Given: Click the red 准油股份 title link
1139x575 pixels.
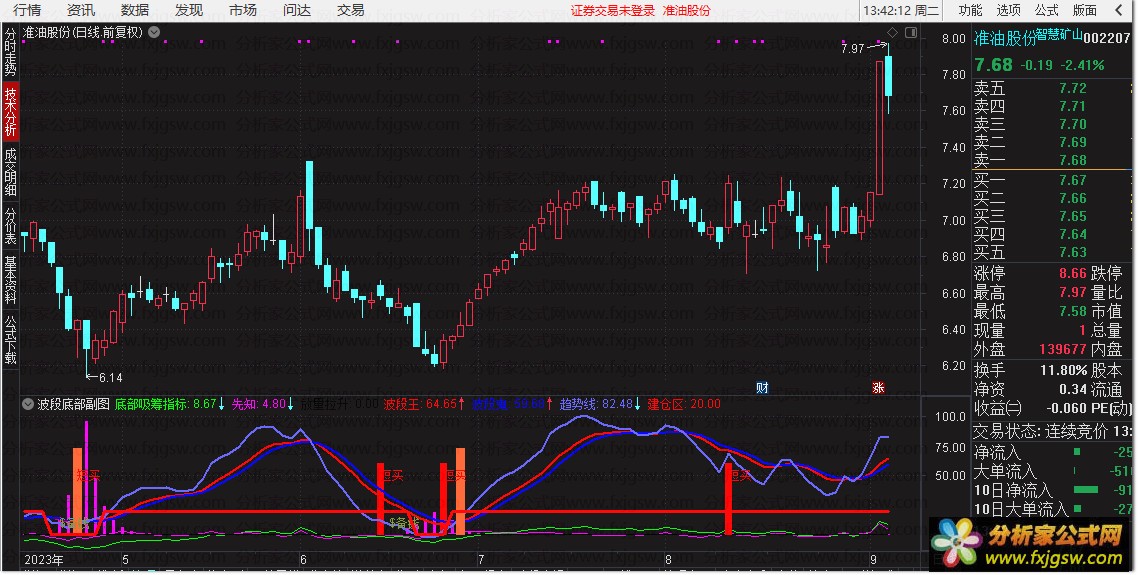Looking at the screenshot, I should pyautogui.click(x=686, y=11).
